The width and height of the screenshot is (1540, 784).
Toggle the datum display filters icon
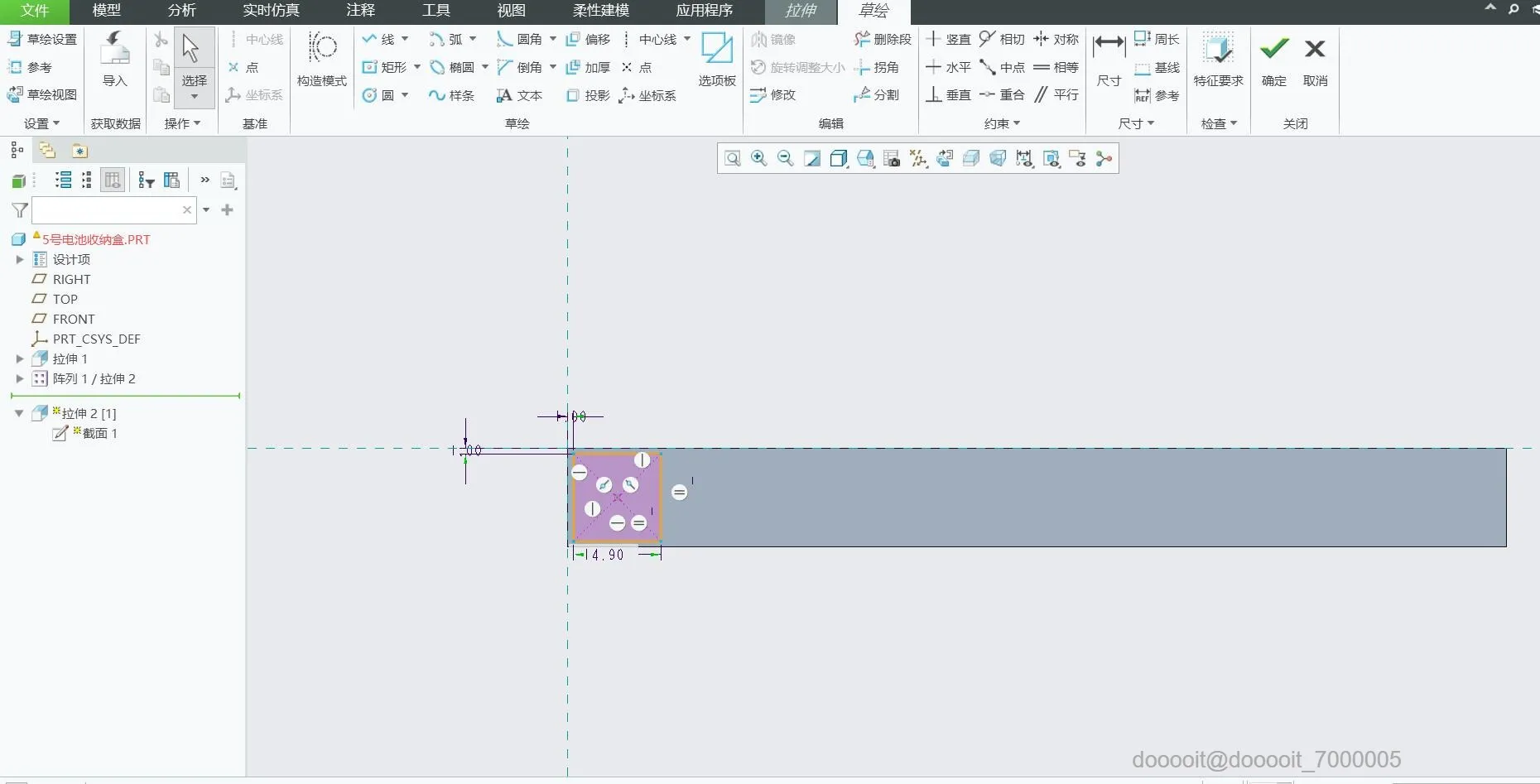pyautogui.click(x=918, y=158)
